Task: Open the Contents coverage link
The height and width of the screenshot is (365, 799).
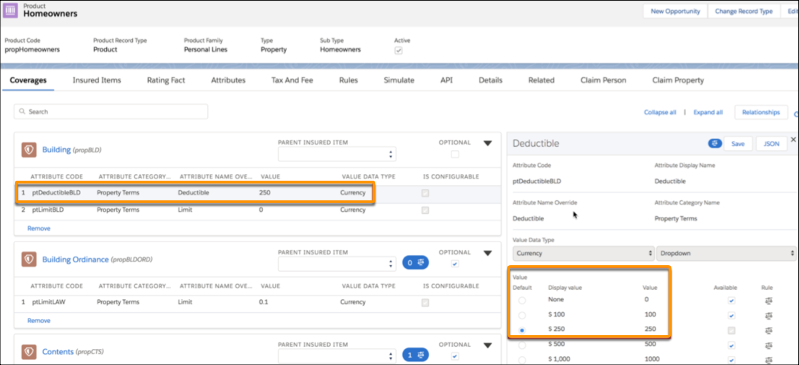Action: pos(58,352)
